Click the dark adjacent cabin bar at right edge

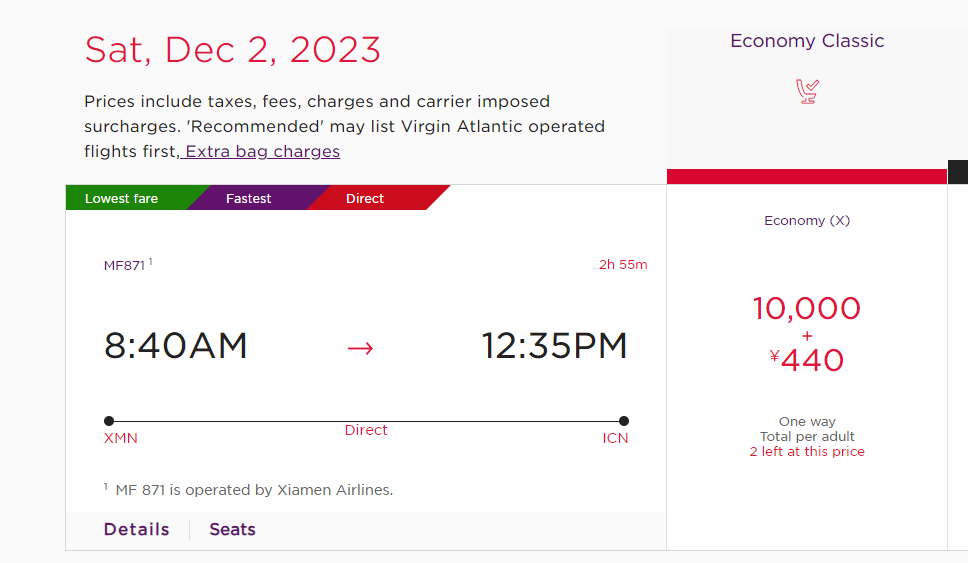point(958,172)
